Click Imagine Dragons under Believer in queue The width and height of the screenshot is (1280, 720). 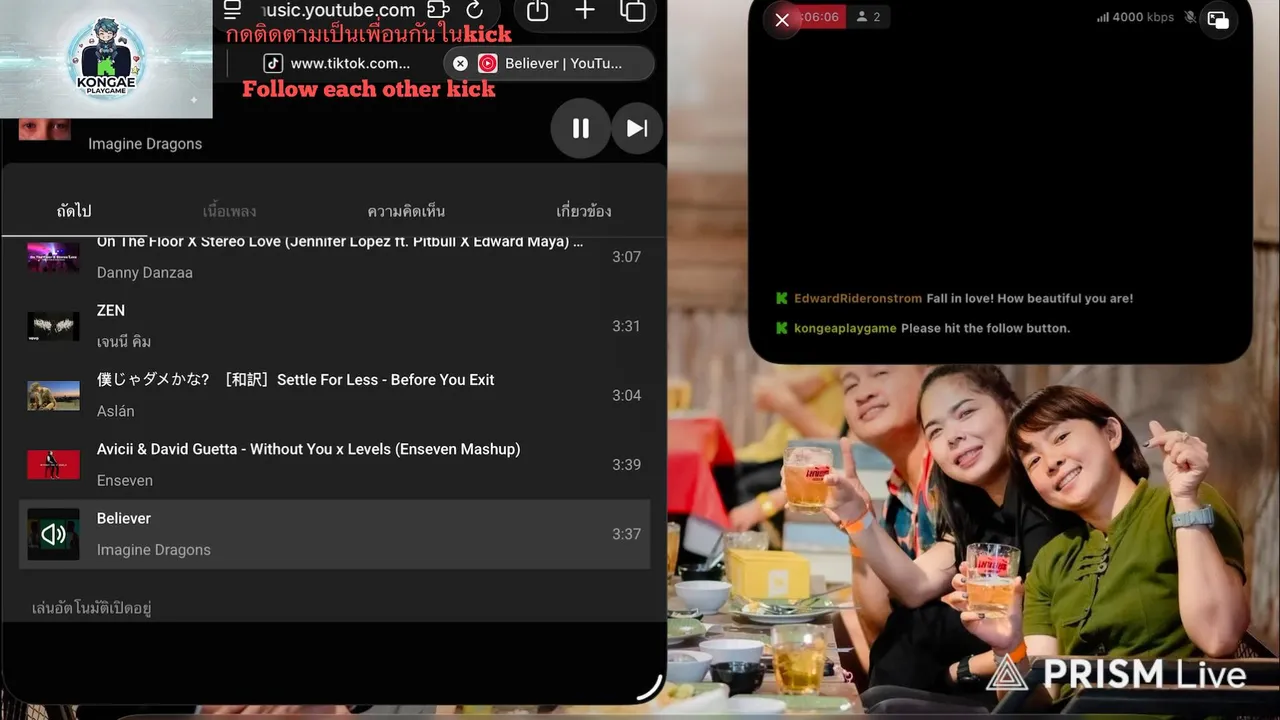154,550
